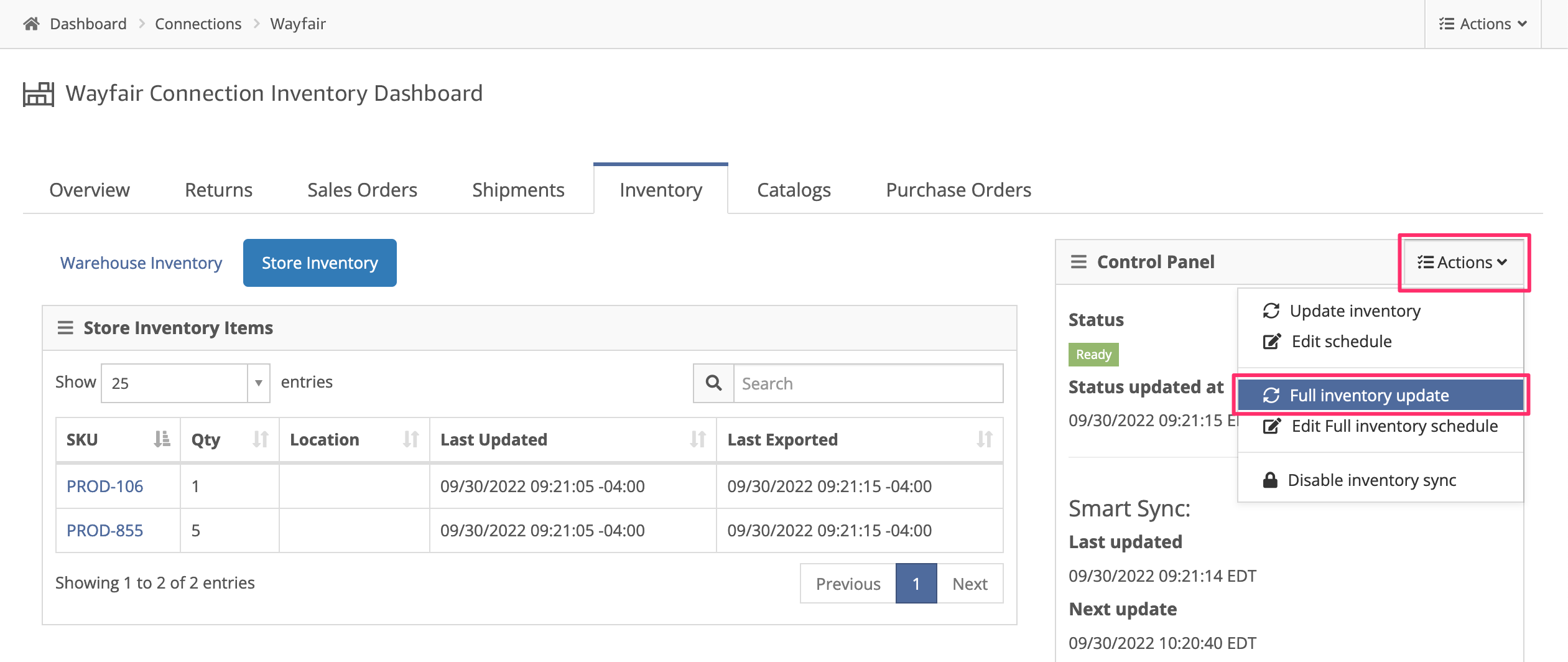Open the PROD-106 SKU link
Screen dimensions: 1568x662
click(104, 487)
